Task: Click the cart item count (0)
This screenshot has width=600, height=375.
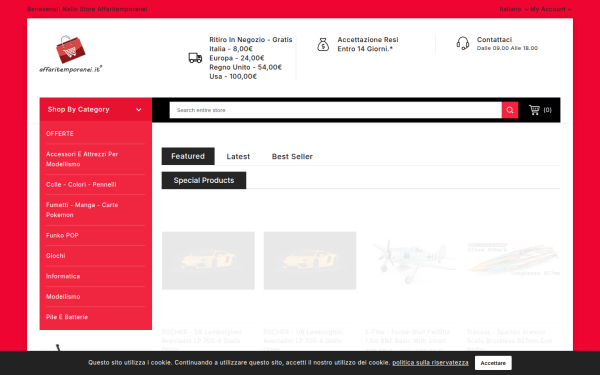Action: (547, 110)
